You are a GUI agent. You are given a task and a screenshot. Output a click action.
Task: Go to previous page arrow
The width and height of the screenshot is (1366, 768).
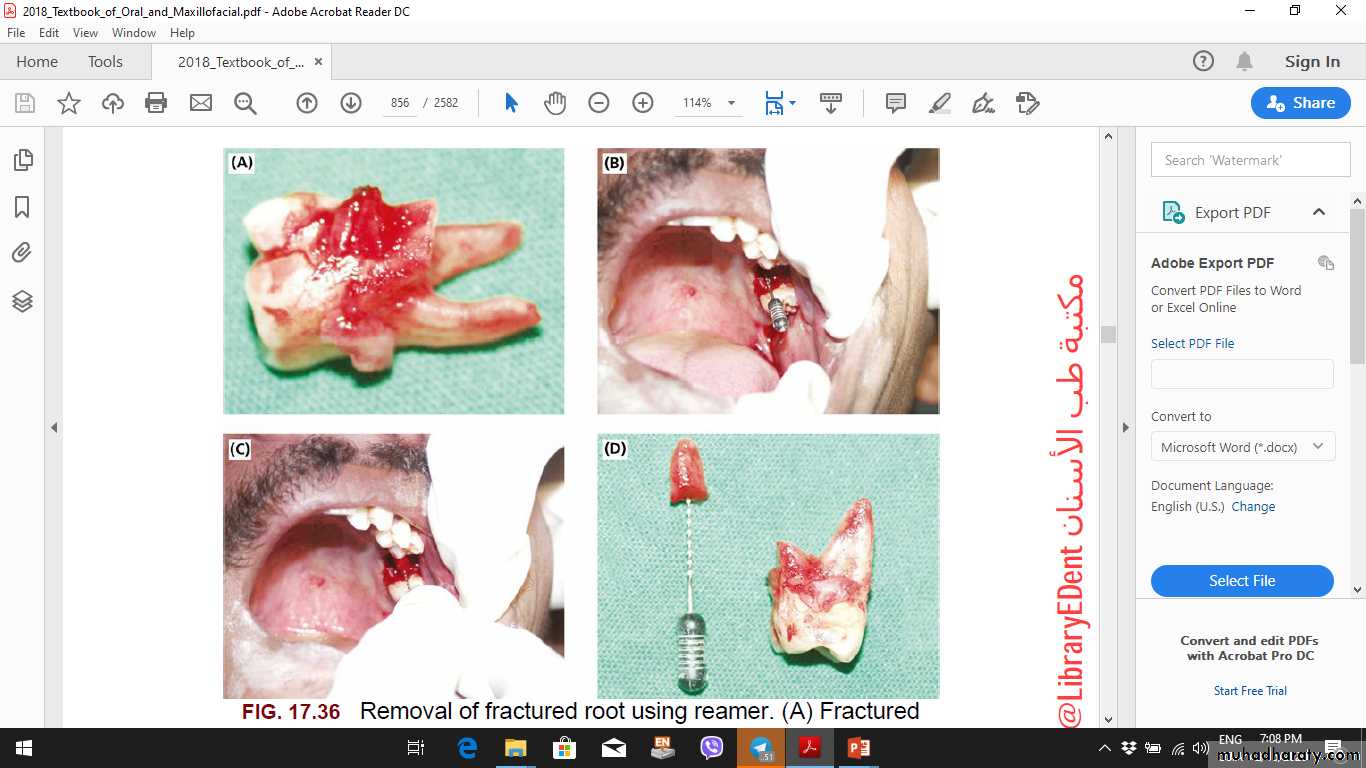[x=307, y=103]
